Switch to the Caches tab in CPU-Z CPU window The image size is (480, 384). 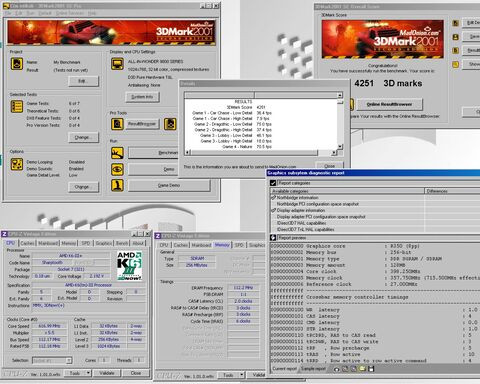27,243
